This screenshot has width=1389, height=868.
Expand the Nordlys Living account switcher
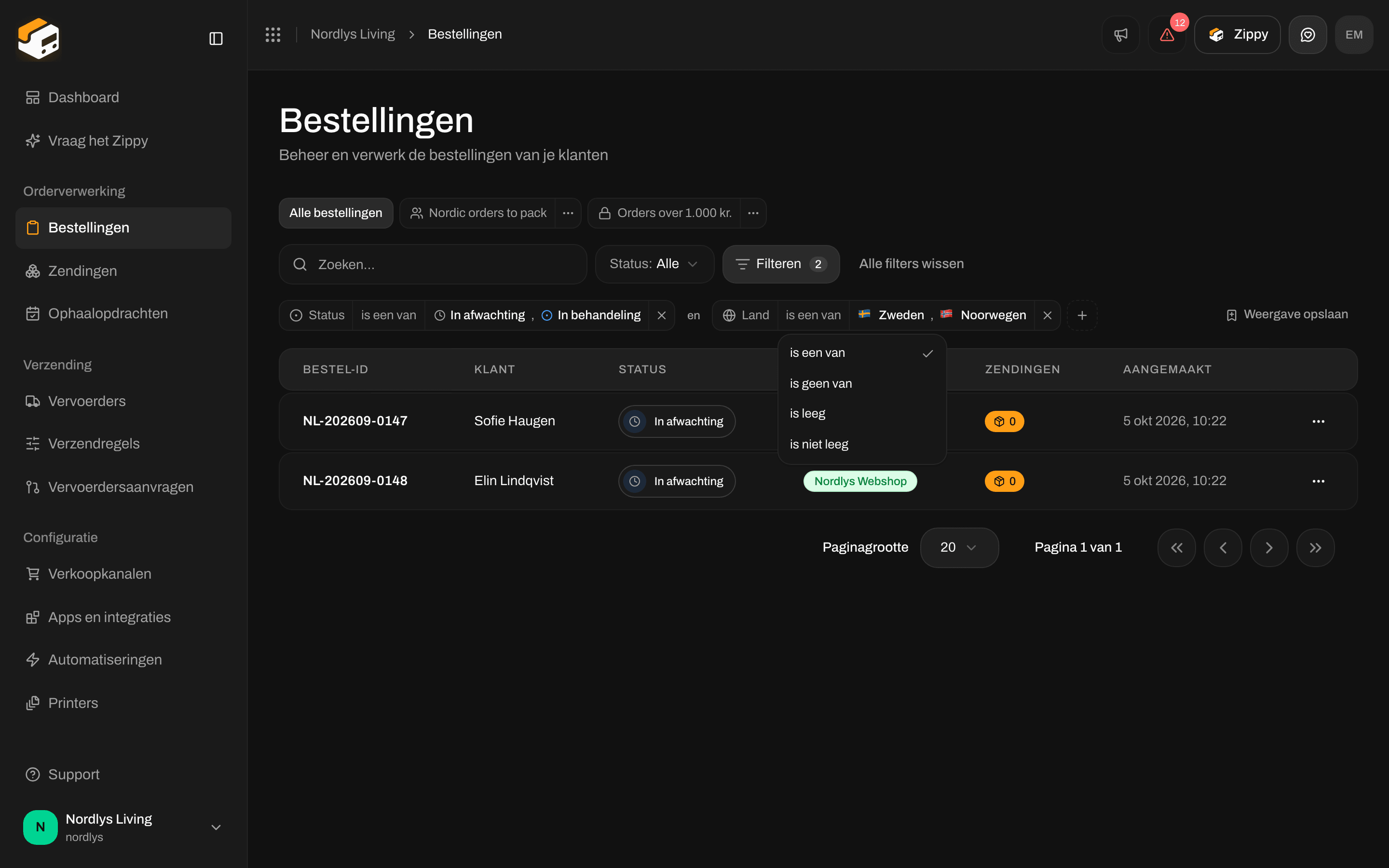pos(123,827)
